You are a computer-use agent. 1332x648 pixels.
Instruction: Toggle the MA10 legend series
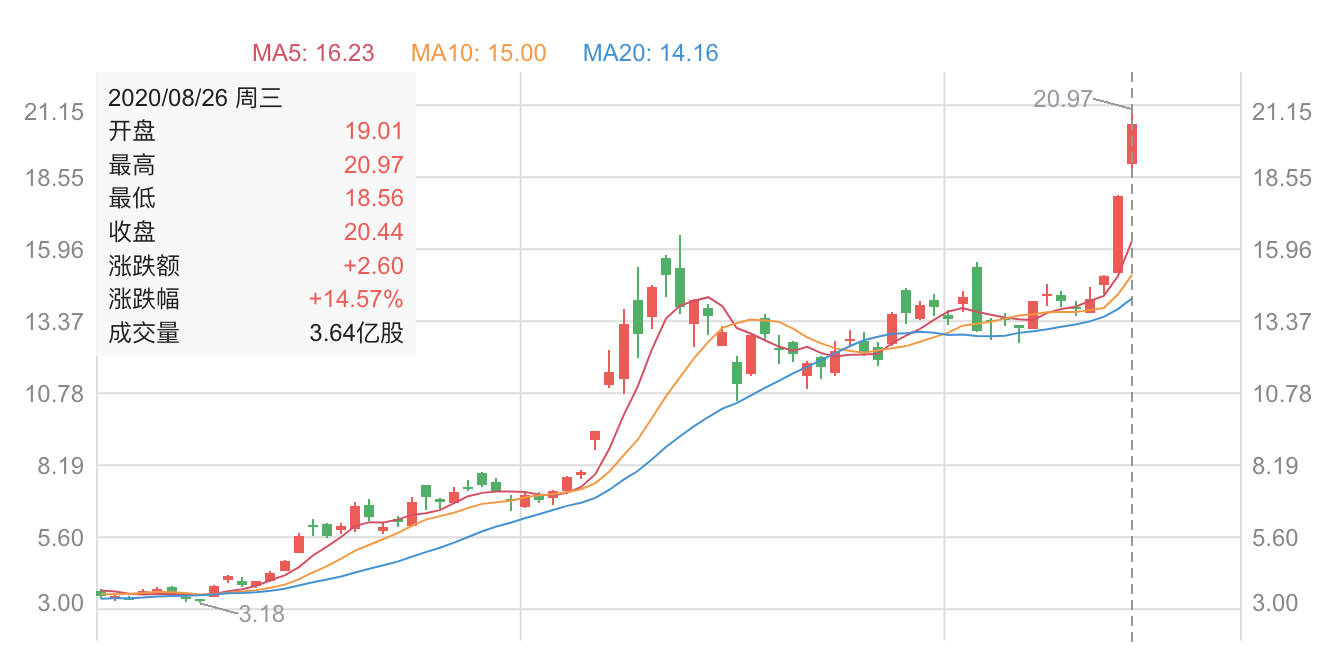[x=479, y=53]
